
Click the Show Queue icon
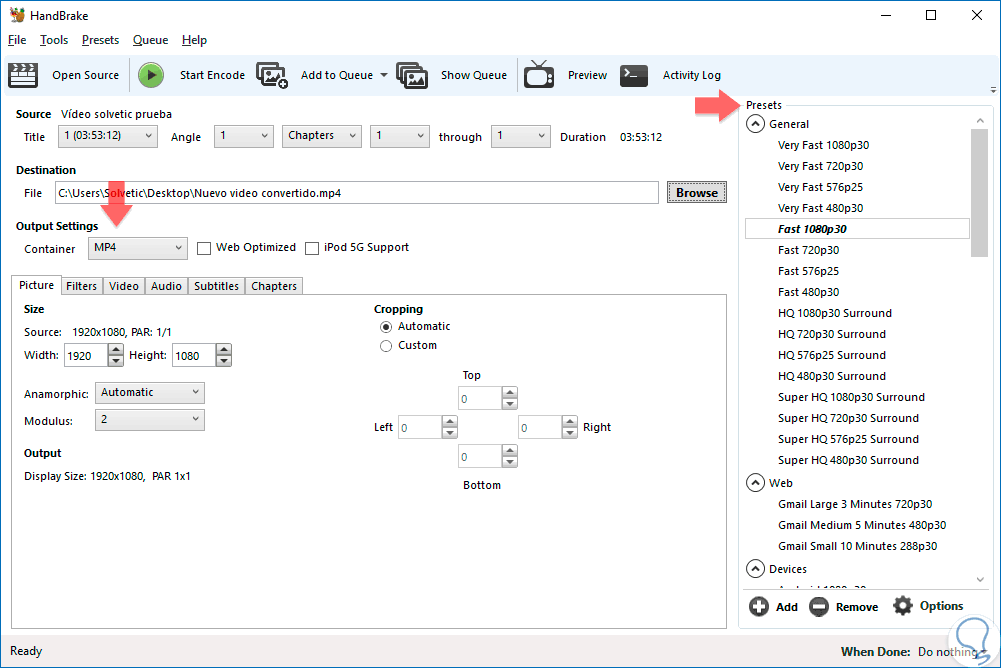pos(412,75)
